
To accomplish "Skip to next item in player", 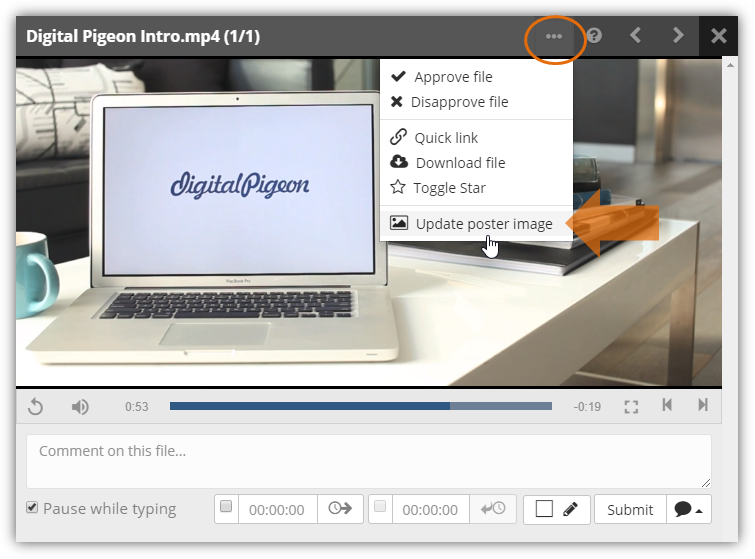I will [x=703, y=405].
